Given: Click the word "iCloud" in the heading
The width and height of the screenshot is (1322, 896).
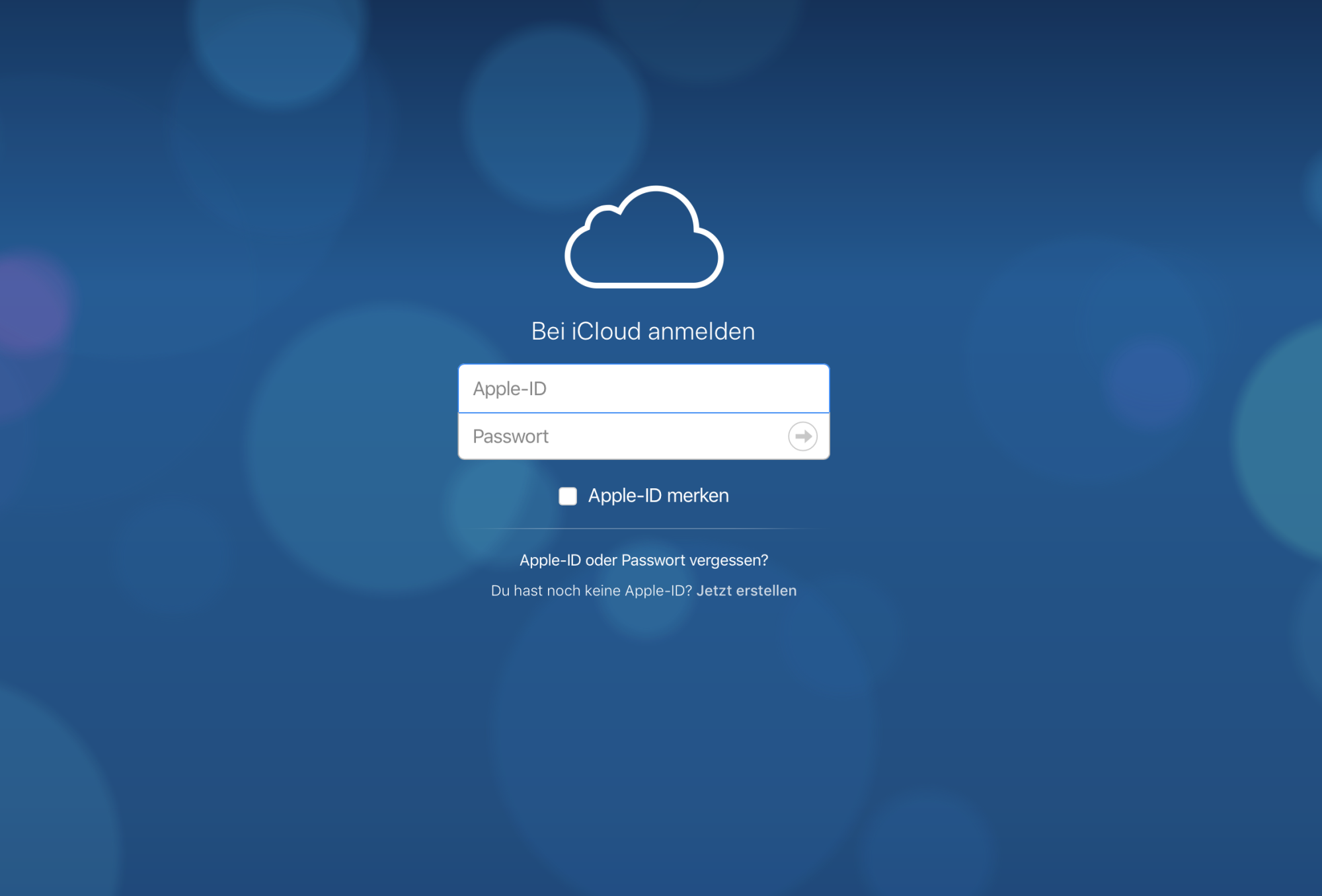Looking at the screenshot, I should click(606, 331).
